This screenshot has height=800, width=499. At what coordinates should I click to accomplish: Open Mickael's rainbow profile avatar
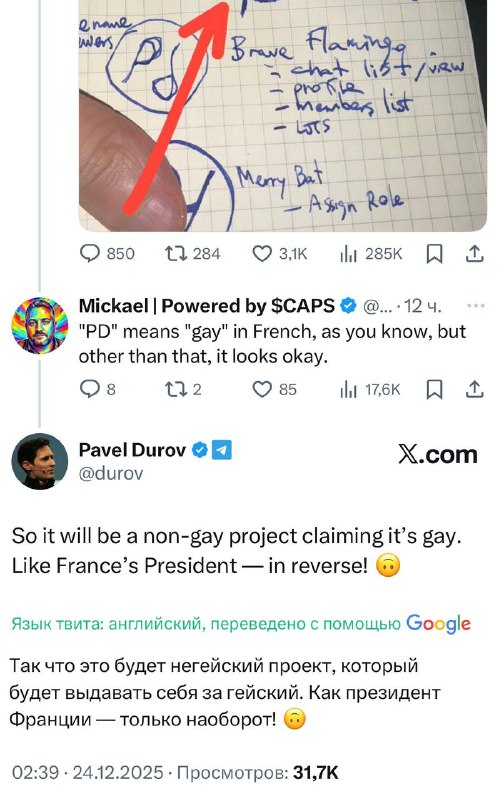pos(40,326)
